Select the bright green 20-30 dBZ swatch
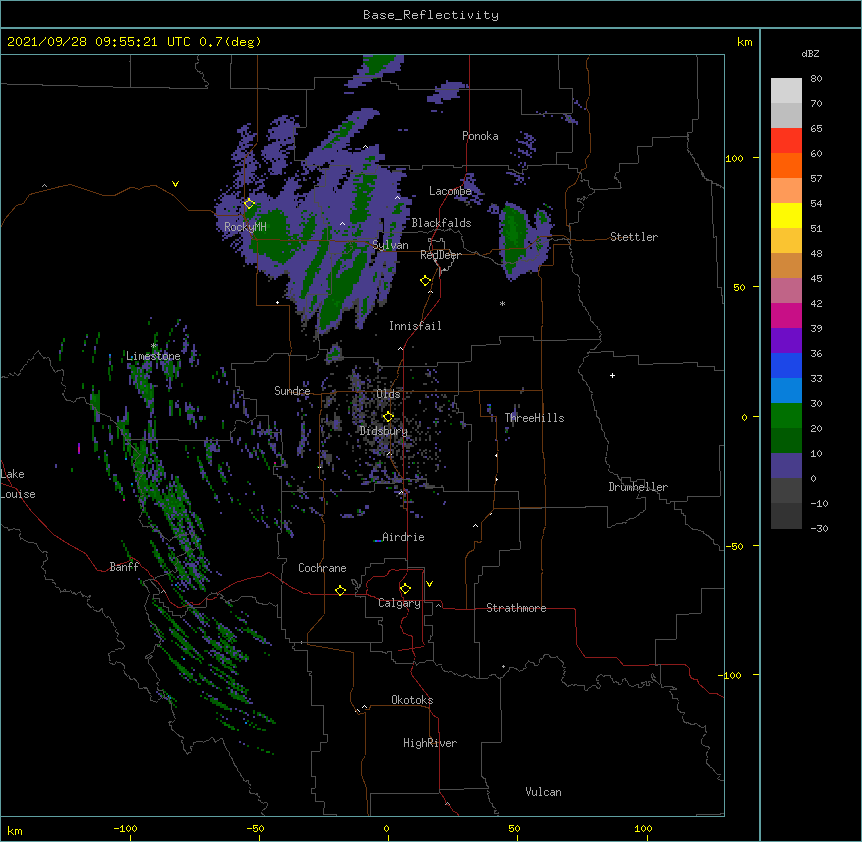Viewport: 862px width, 842px height. pos(786,416)
